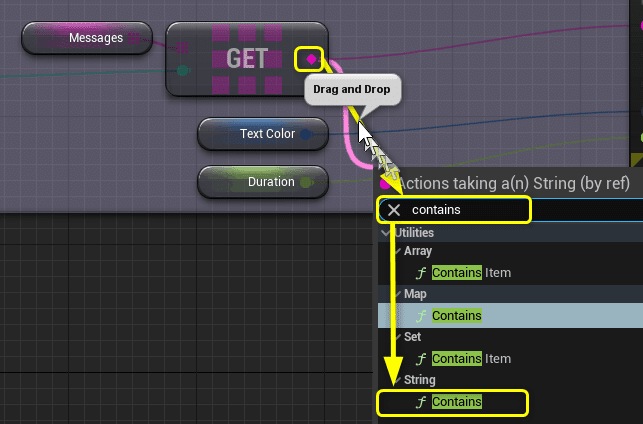The width and height of the screenshot is (643, 424).
Task: Click 'Actions taking a(n) String (by ref)' header
Action: pos(514,183)
